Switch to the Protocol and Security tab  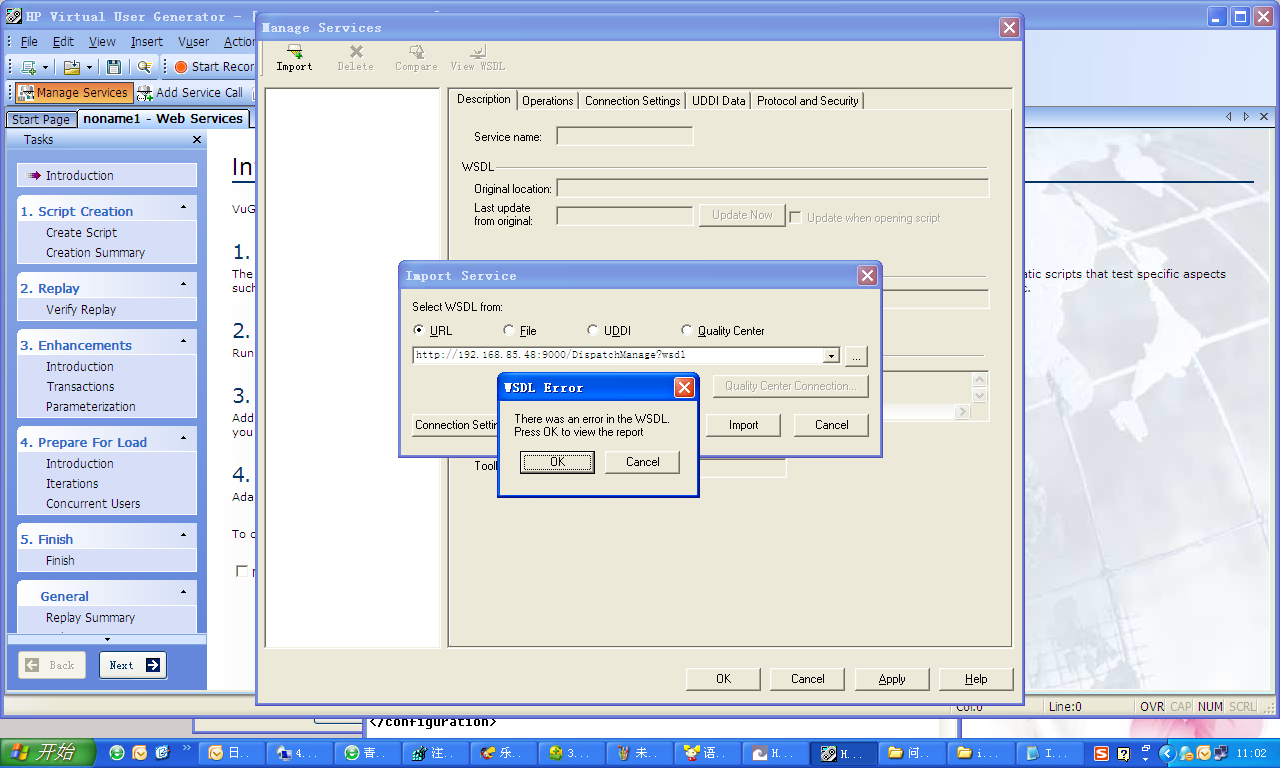pyautogui.click(x=808, y=101)
